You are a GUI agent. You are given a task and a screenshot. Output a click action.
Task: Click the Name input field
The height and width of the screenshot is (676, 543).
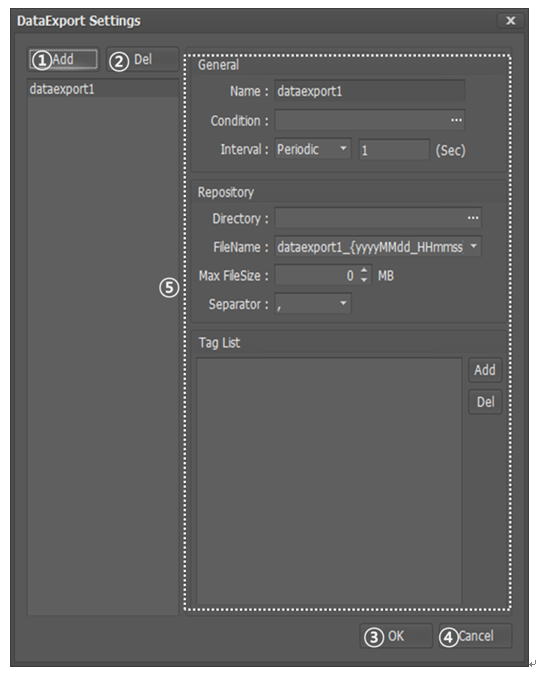(x=369, y=91)
